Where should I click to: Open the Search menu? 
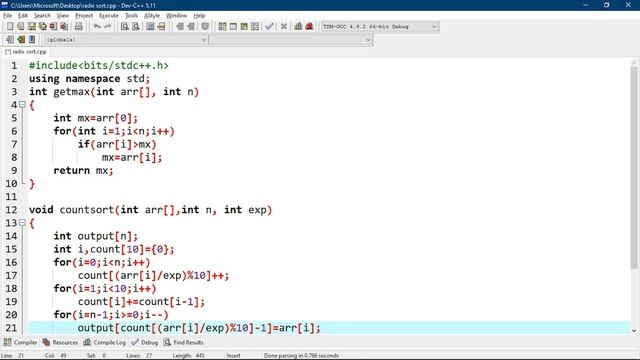(42, 16)
